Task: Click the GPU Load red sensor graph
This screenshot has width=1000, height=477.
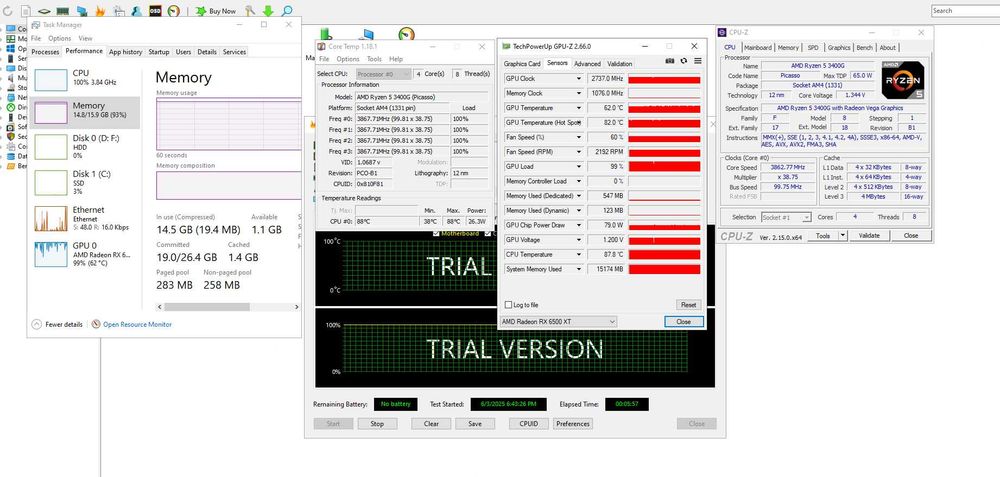Action: pyautogui.click(x=664, y=166)
